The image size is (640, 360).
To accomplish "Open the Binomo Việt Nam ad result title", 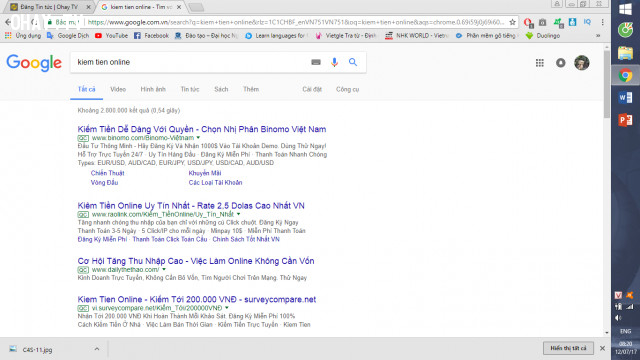I will pyautogui.click(x=202, y=129).
